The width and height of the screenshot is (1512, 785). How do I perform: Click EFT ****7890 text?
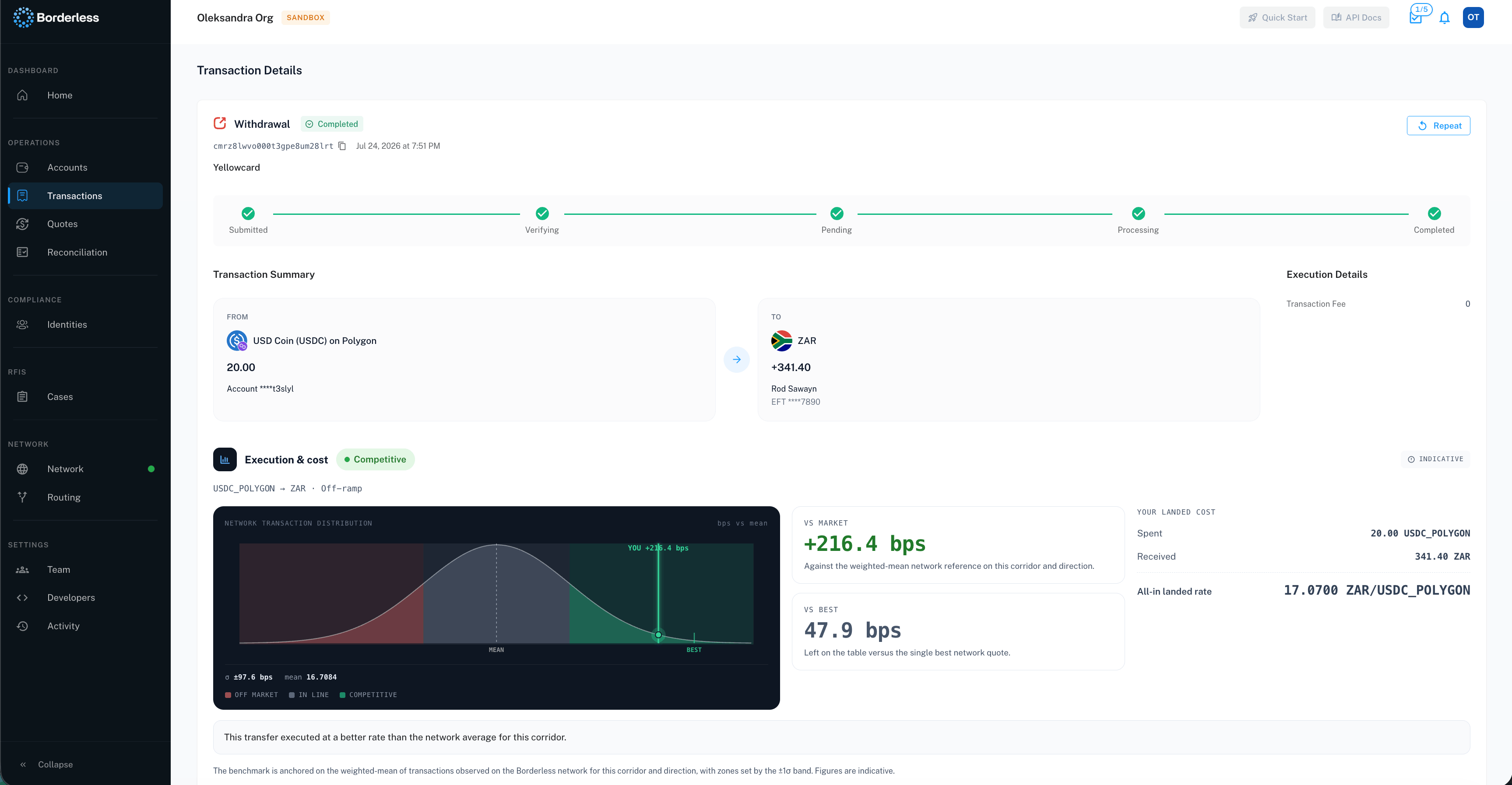(796, 402)
